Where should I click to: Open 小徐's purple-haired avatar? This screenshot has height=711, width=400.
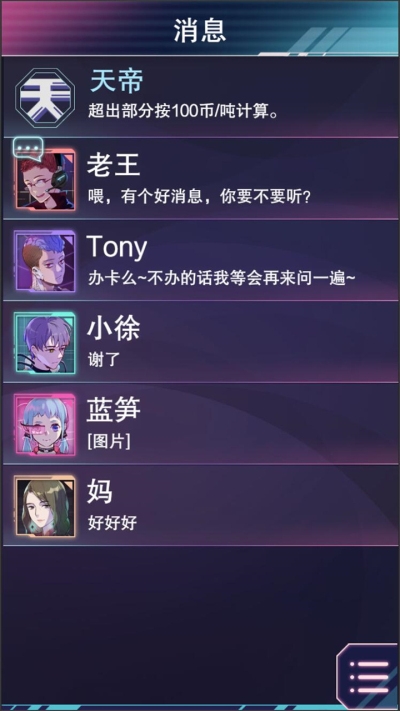(44, 342)
